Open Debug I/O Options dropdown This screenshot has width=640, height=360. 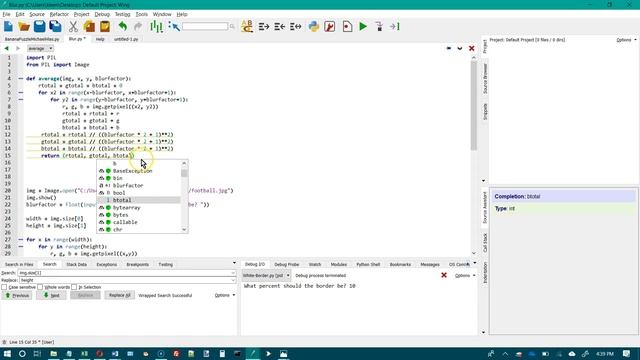[x=465, y=276]
